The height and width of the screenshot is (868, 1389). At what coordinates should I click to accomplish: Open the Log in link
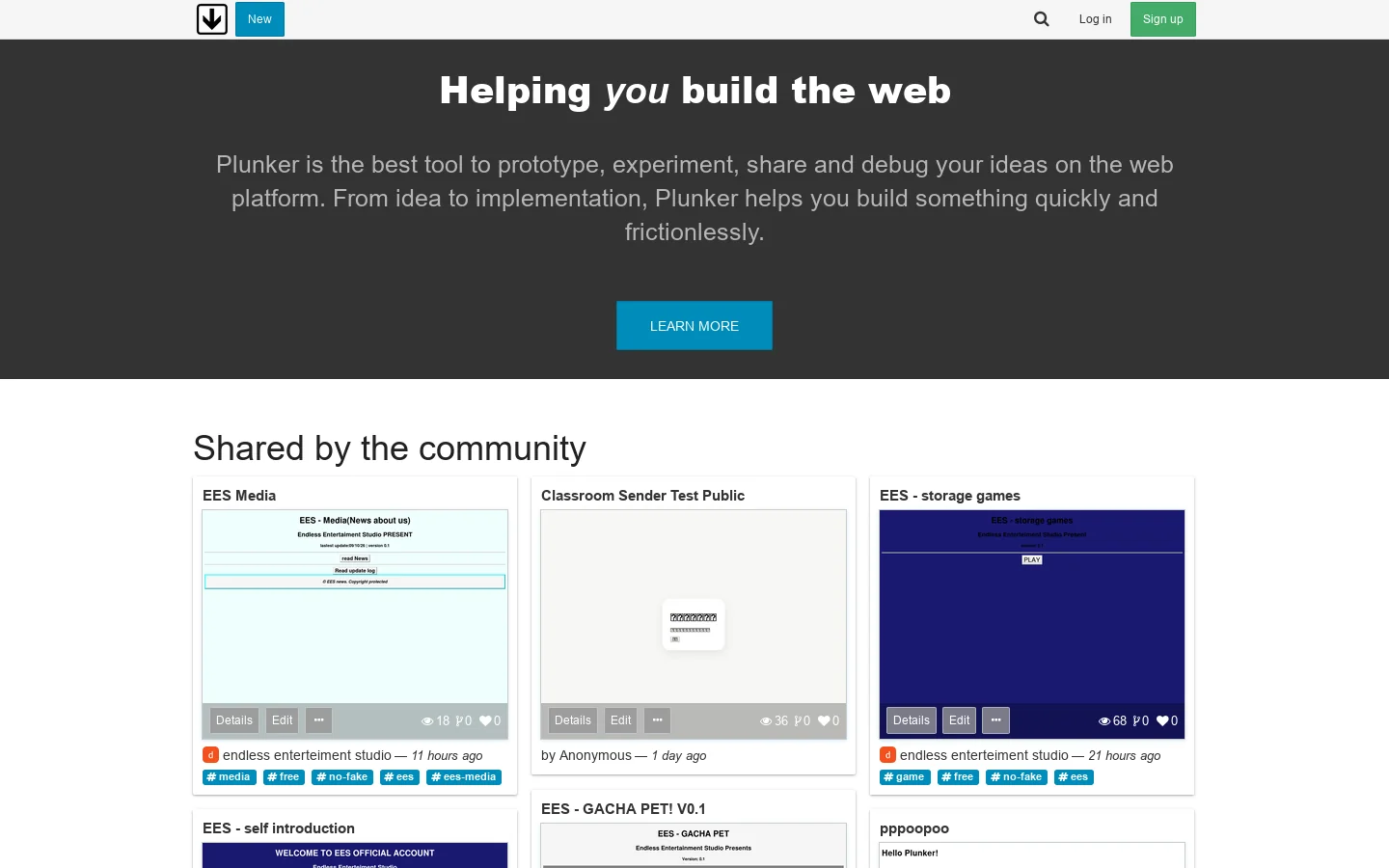1095,19
